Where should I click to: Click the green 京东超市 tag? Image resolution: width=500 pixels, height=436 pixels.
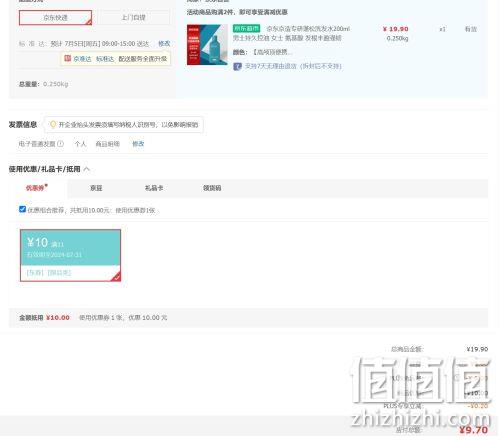246,29
